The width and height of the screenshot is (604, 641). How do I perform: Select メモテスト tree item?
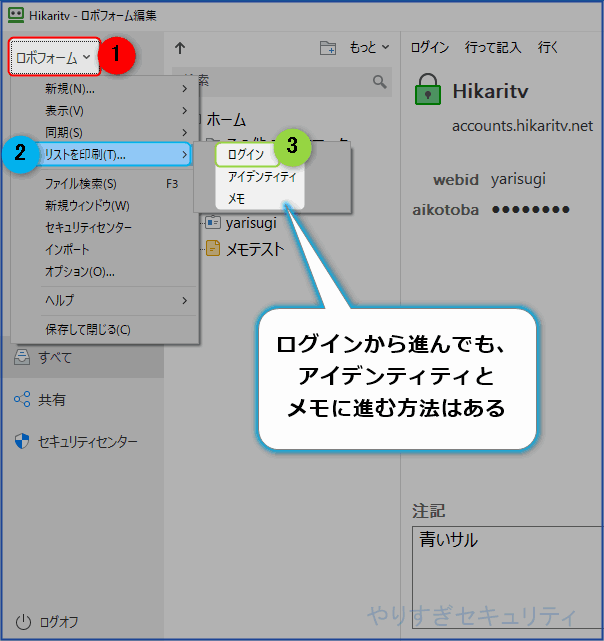click(255, 249)
